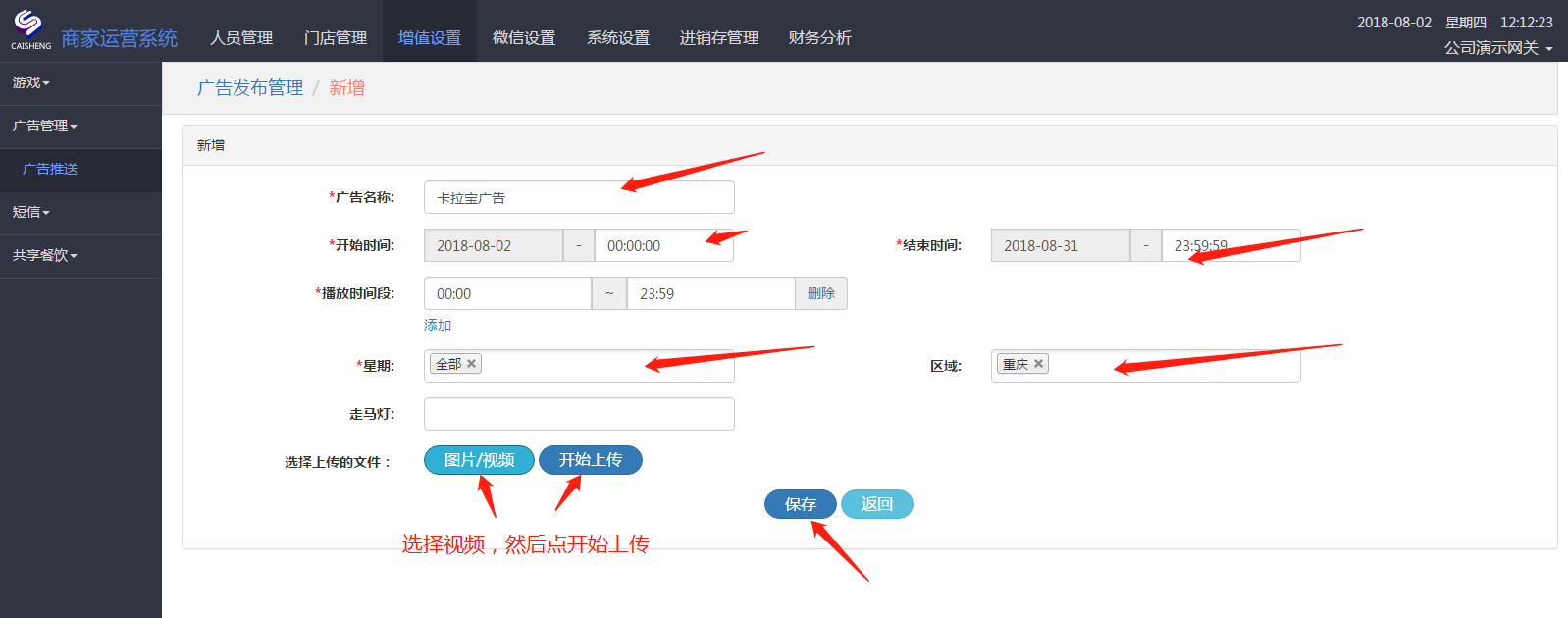Click the 商家运营系统 title link

(119, 38)
